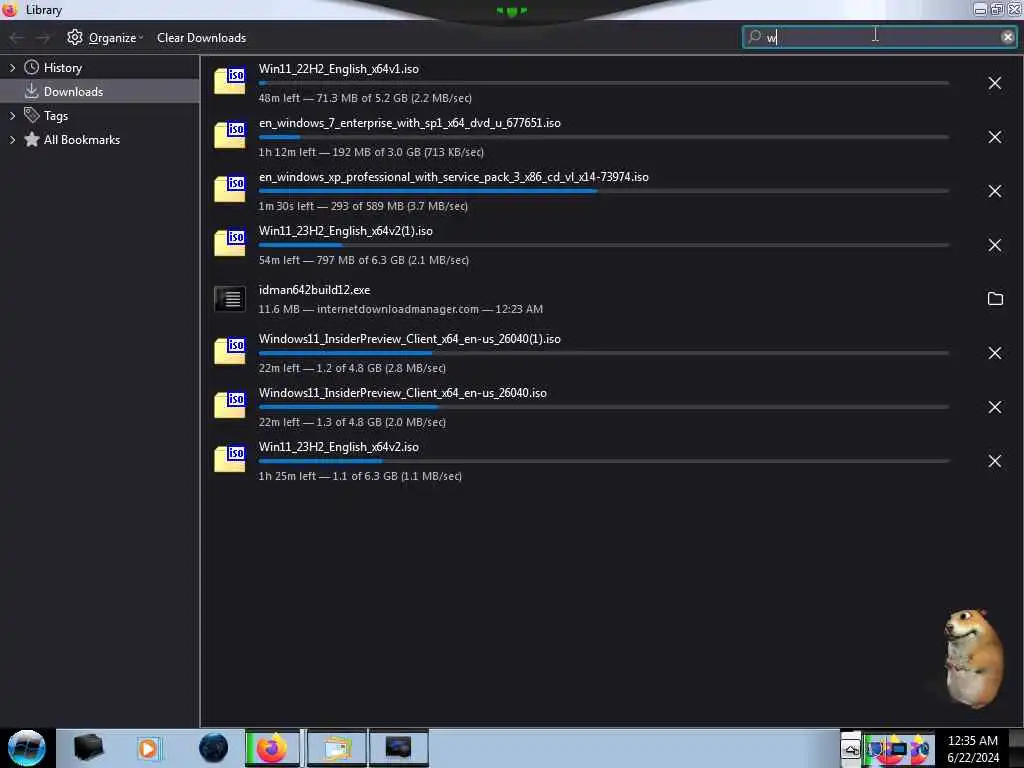Cancel the en_windows_7_enterprise download
Viewport: 1024px width, 768px height.
[x=994, y=137]
